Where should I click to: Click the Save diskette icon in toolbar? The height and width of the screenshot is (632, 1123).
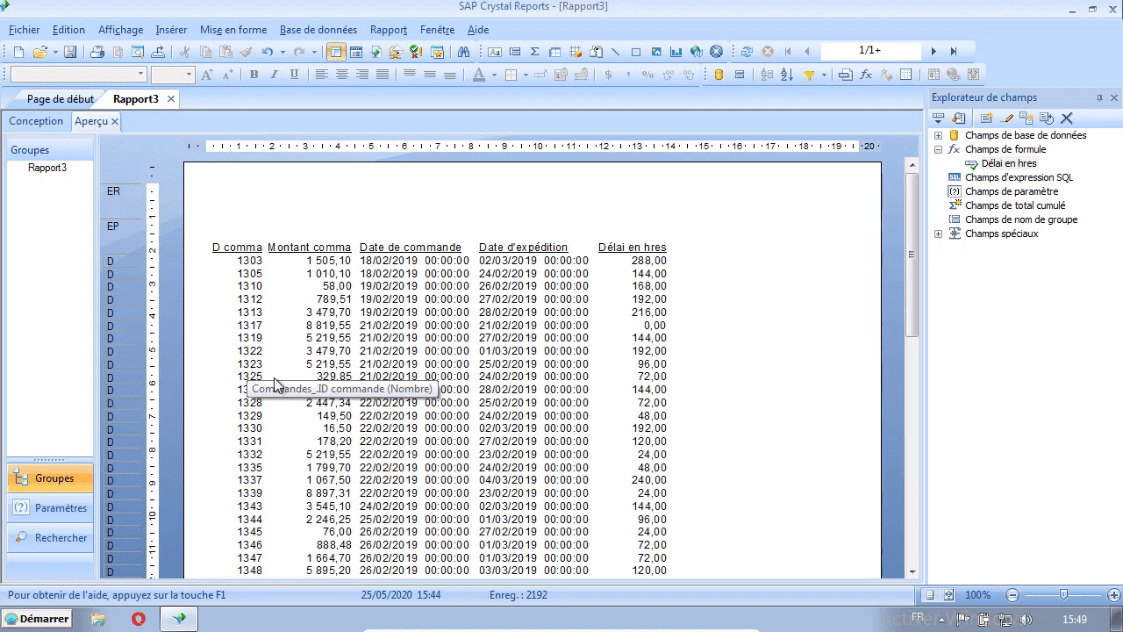point(70,52)
